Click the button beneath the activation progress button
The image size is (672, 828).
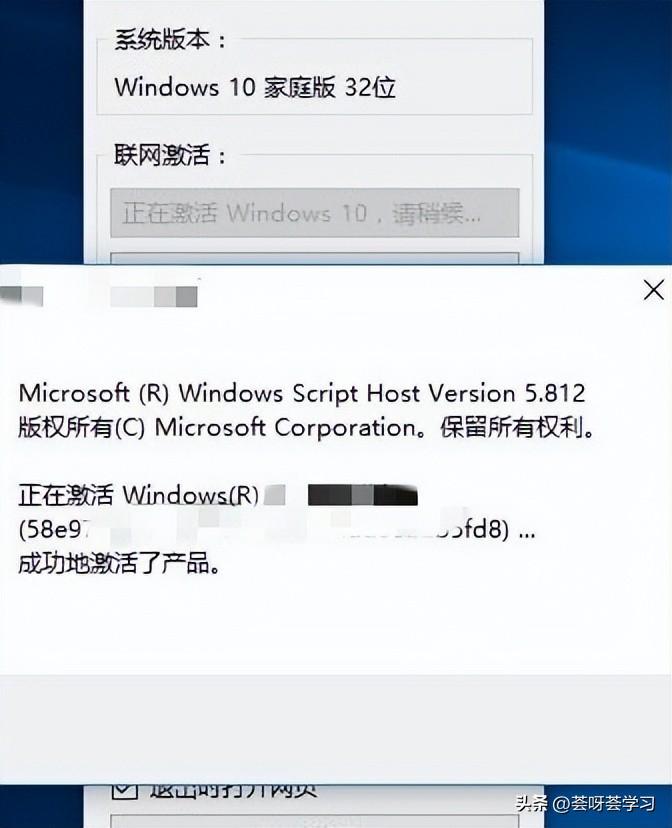pos(315,258)
